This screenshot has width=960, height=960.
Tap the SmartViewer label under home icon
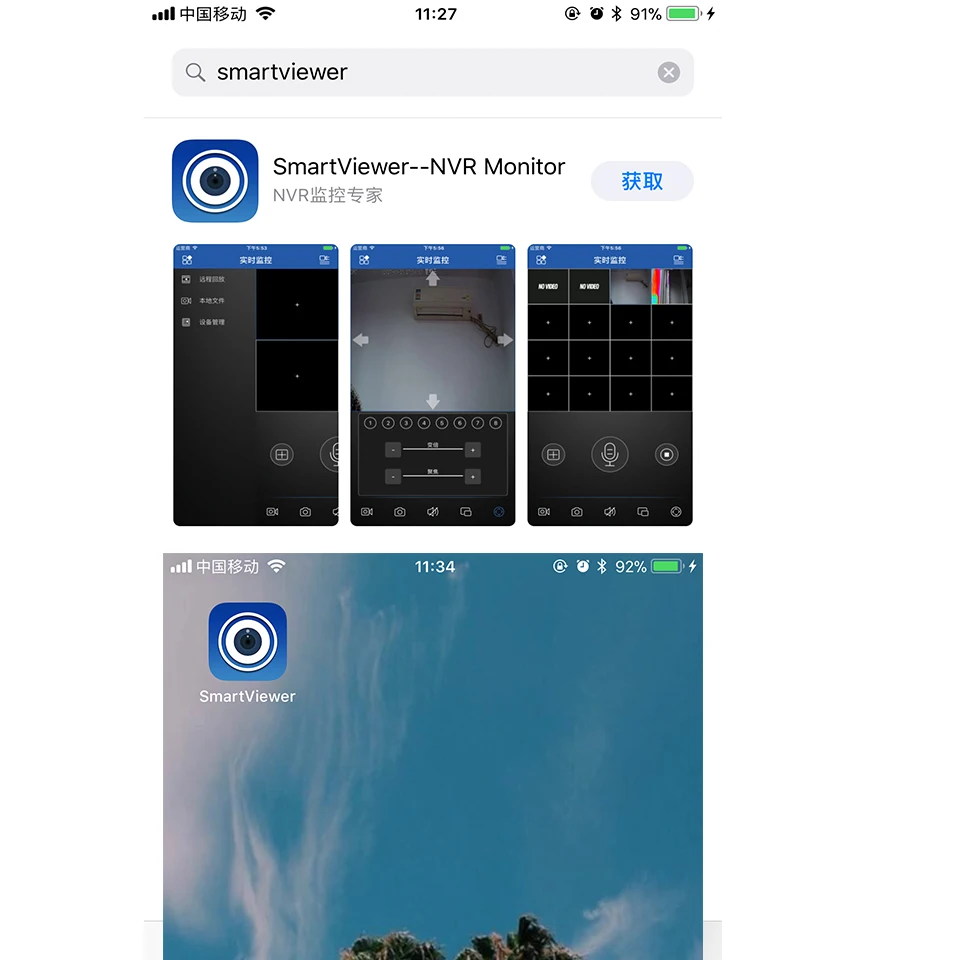247,696
